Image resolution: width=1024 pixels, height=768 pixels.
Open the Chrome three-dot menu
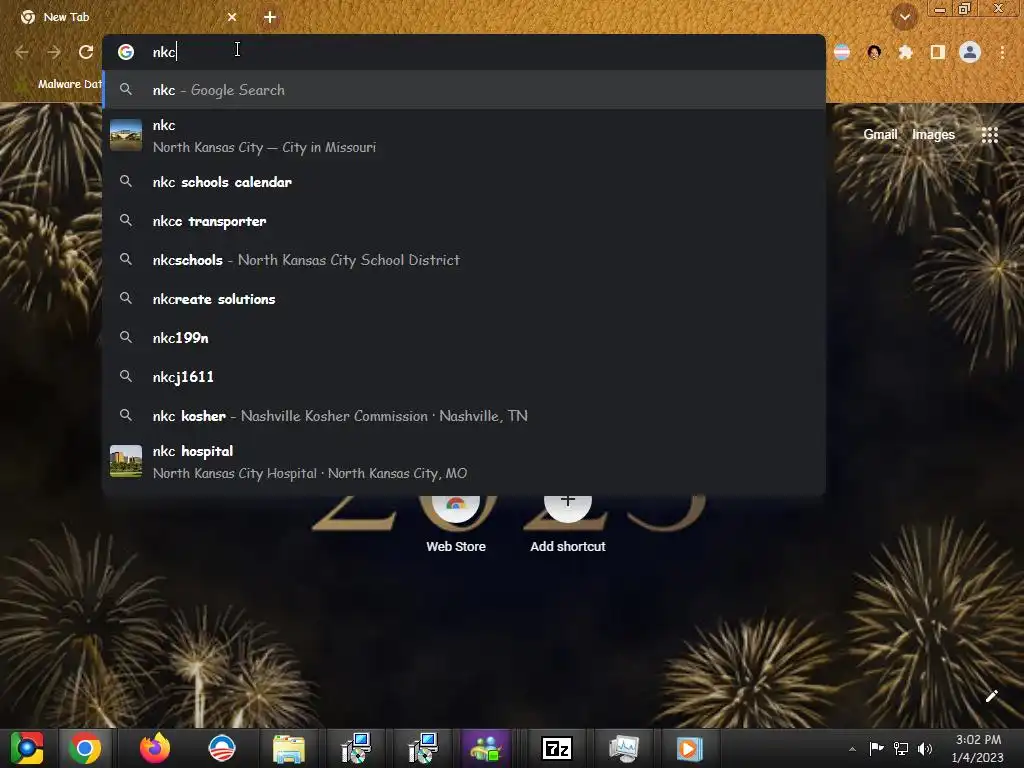pos(1002,52)
